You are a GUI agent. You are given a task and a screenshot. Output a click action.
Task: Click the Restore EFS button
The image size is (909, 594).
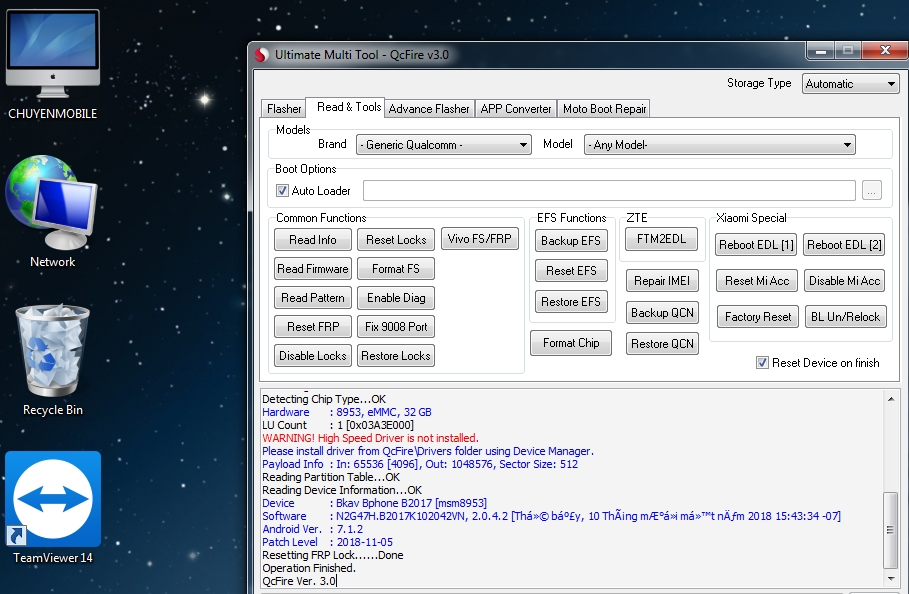coord(571,301)
